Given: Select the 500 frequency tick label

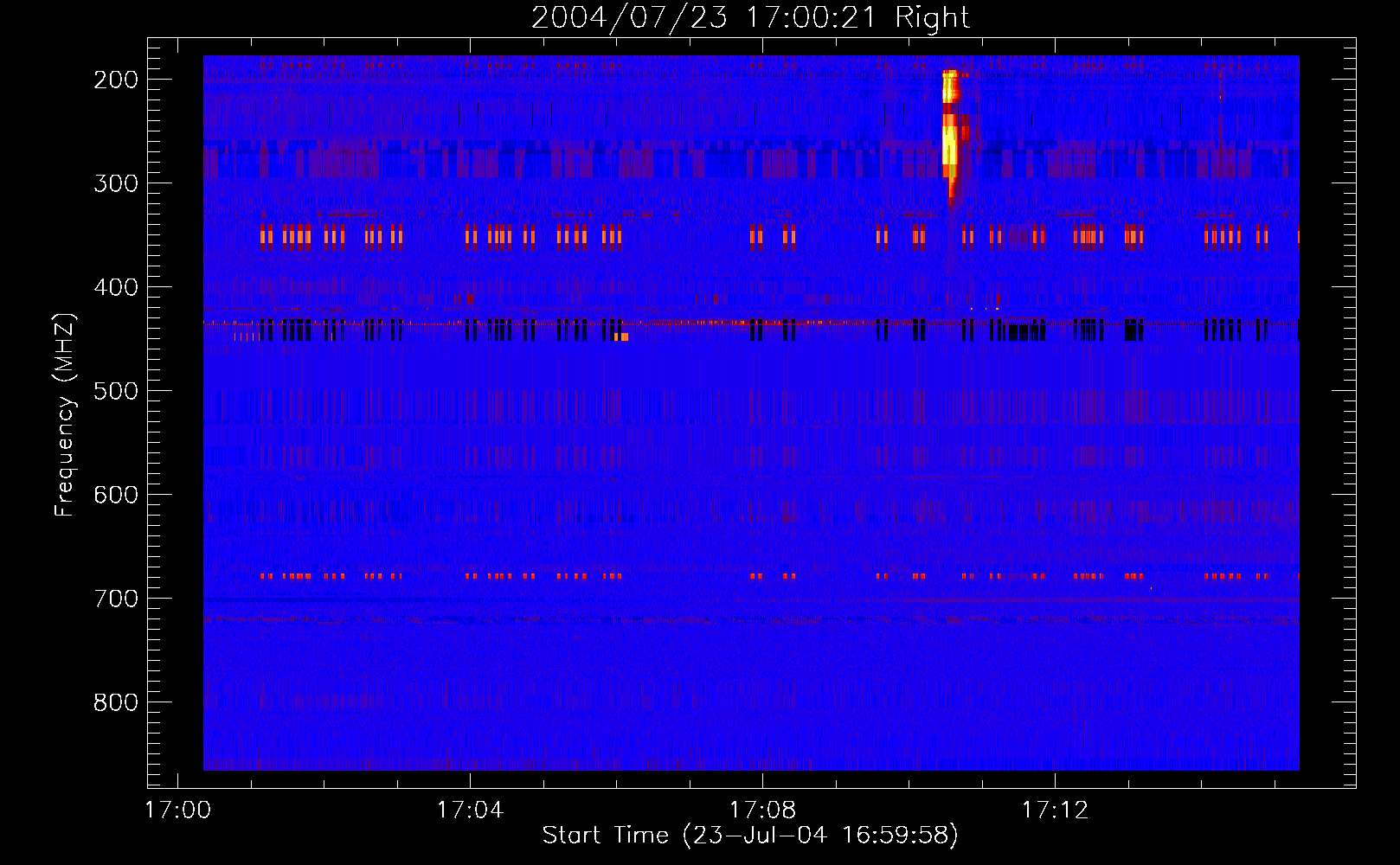Looking at the screenshot, I should tap(116, 391).
